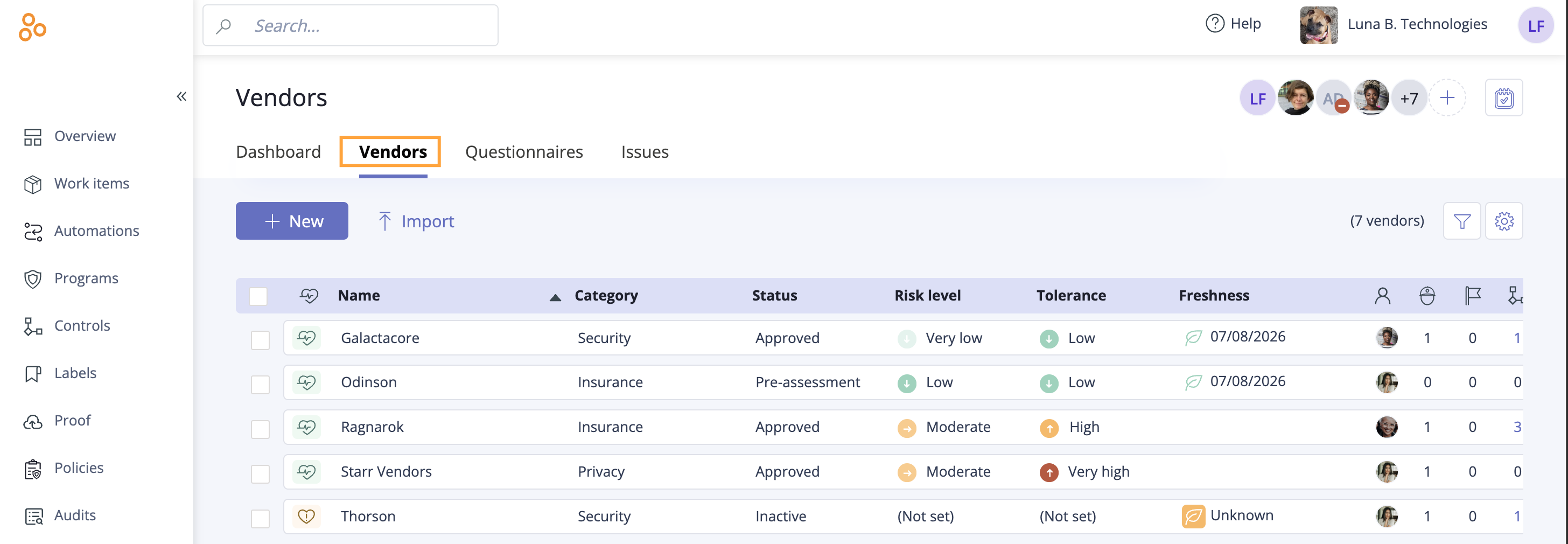The width and height of the screenshot is (1568, 544).
Task: Create a New vendor
Action: 291,221
